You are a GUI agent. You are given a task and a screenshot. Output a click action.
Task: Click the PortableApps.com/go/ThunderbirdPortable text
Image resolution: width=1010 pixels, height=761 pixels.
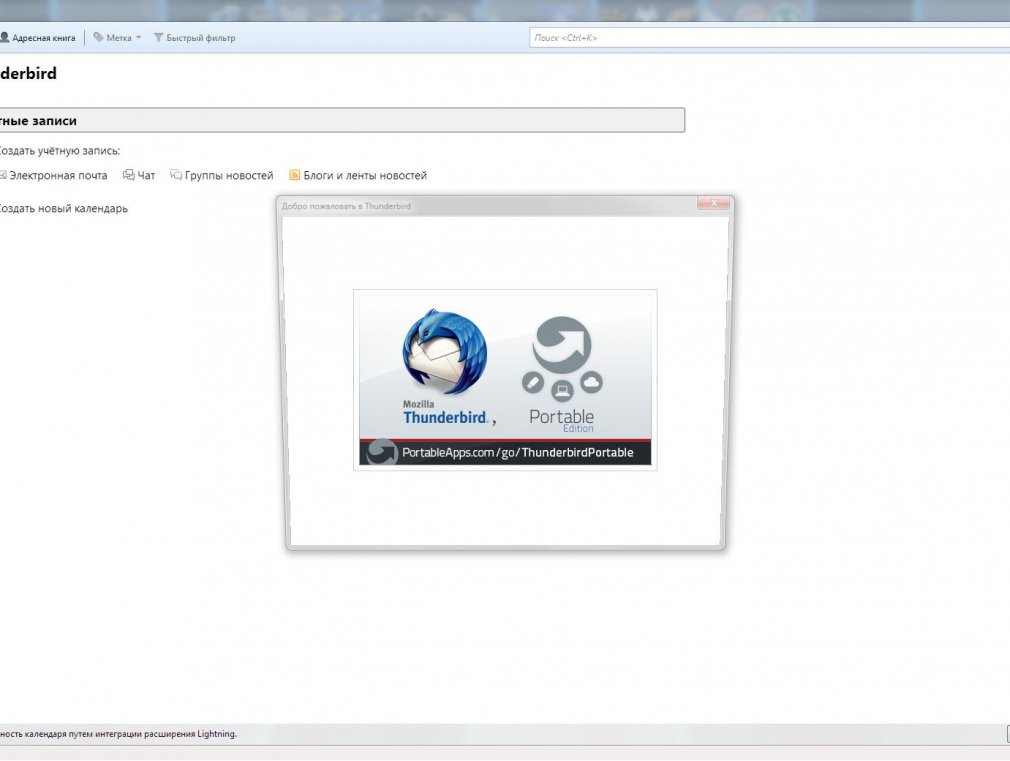[x=517, y=452]
